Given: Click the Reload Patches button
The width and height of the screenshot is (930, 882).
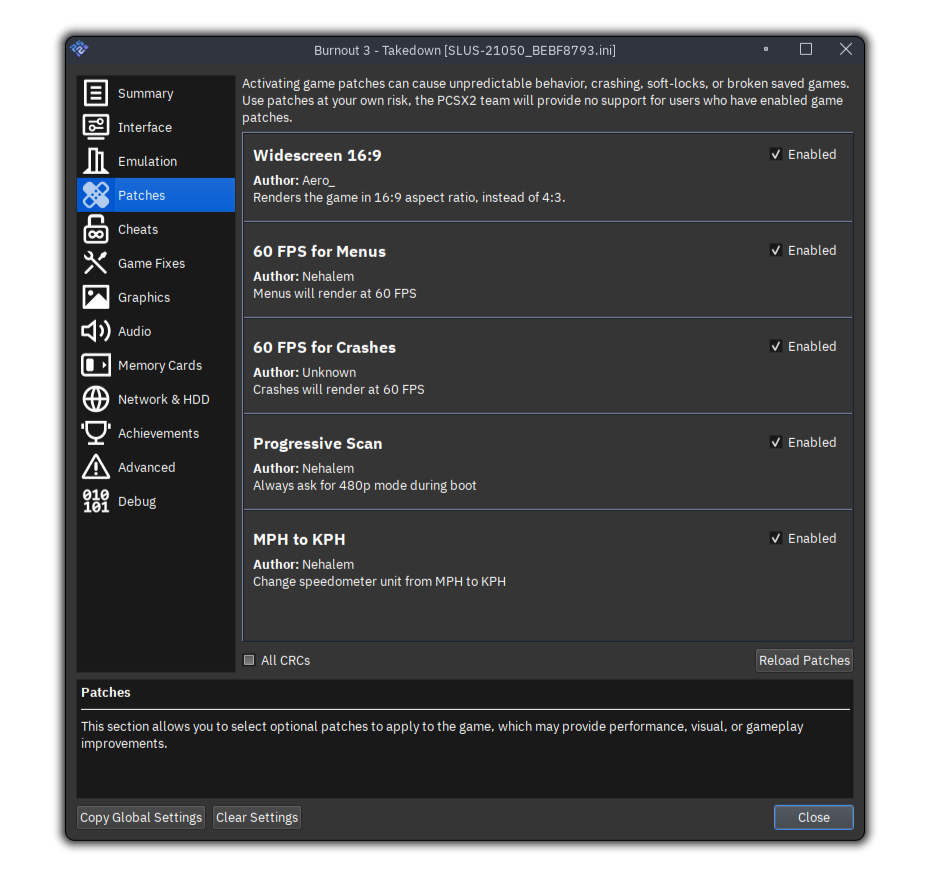Looking at the screenshot, I should [804, 660].
